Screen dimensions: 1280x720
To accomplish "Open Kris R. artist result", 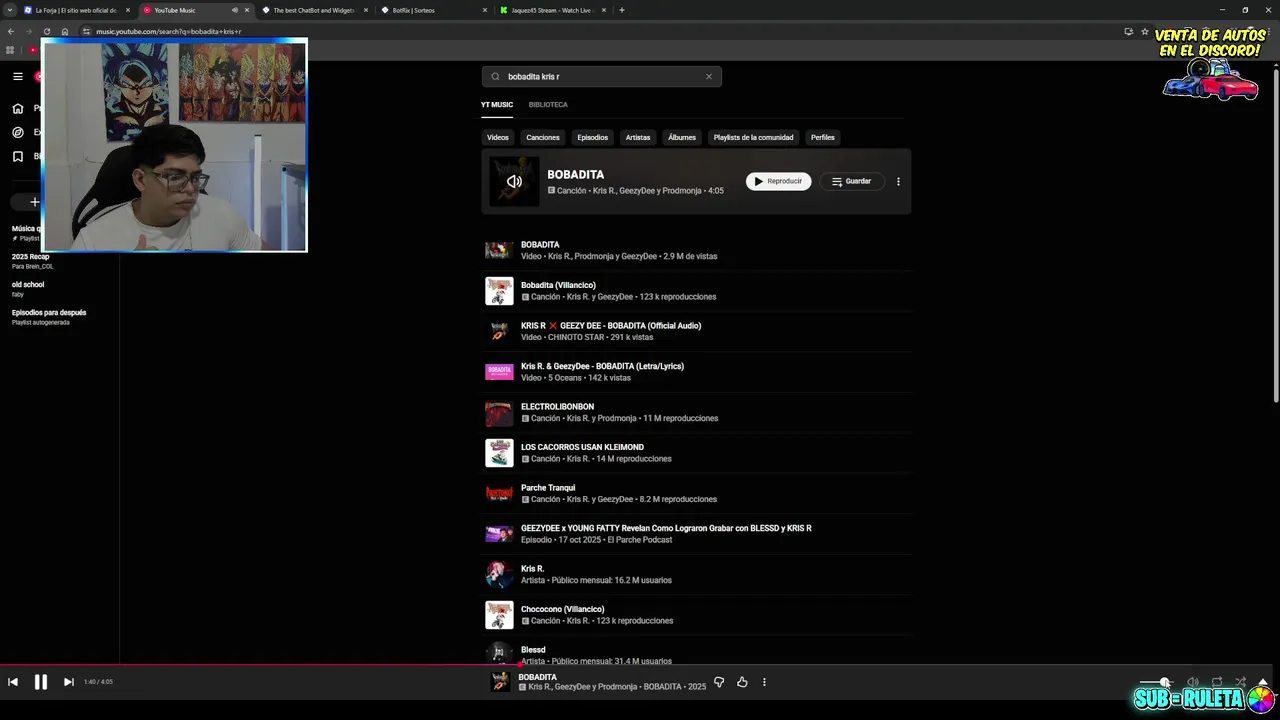I will click(696, 574).
